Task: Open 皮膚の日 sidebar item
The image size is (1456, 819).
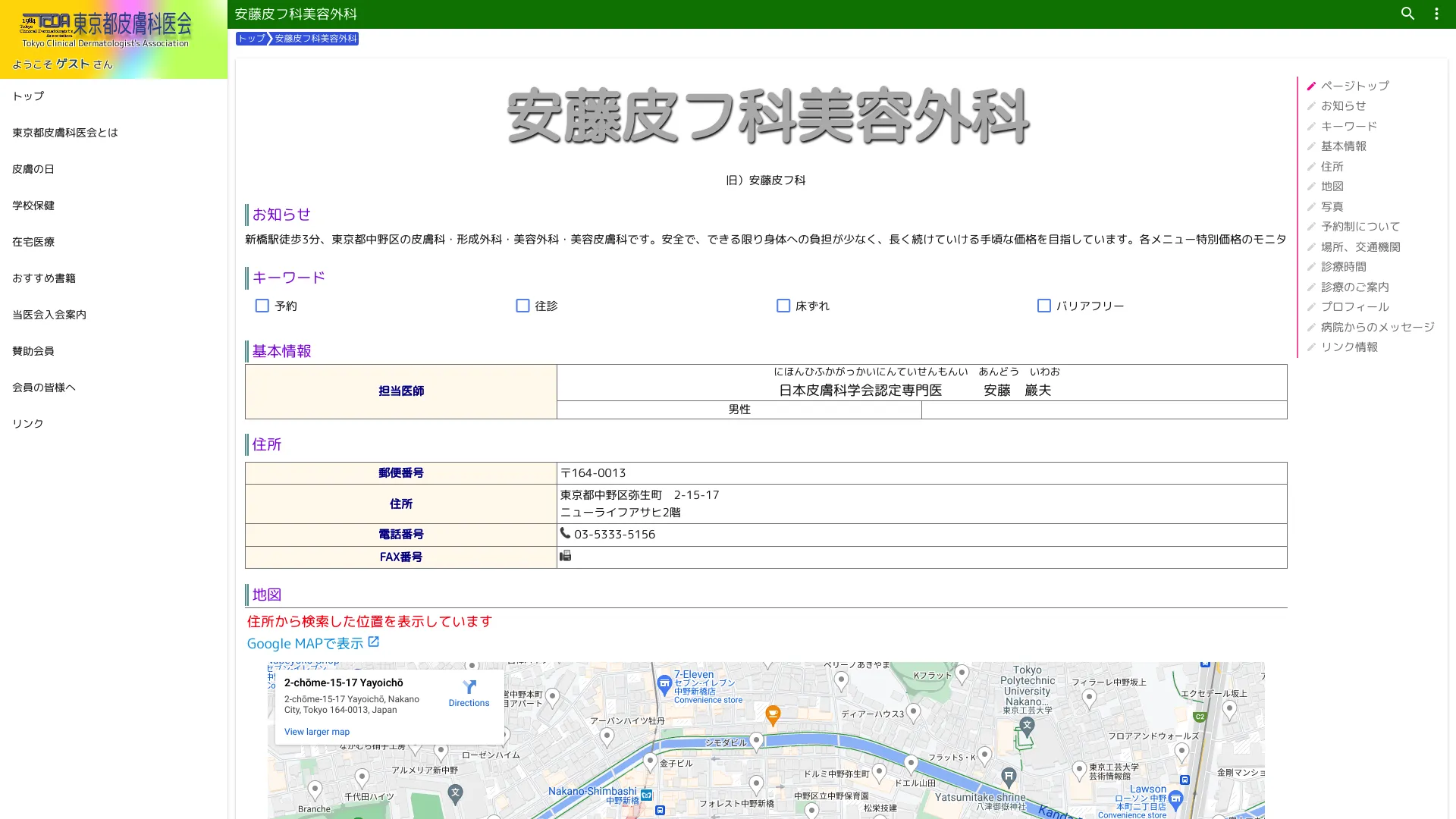Action: tap(114, 169)
